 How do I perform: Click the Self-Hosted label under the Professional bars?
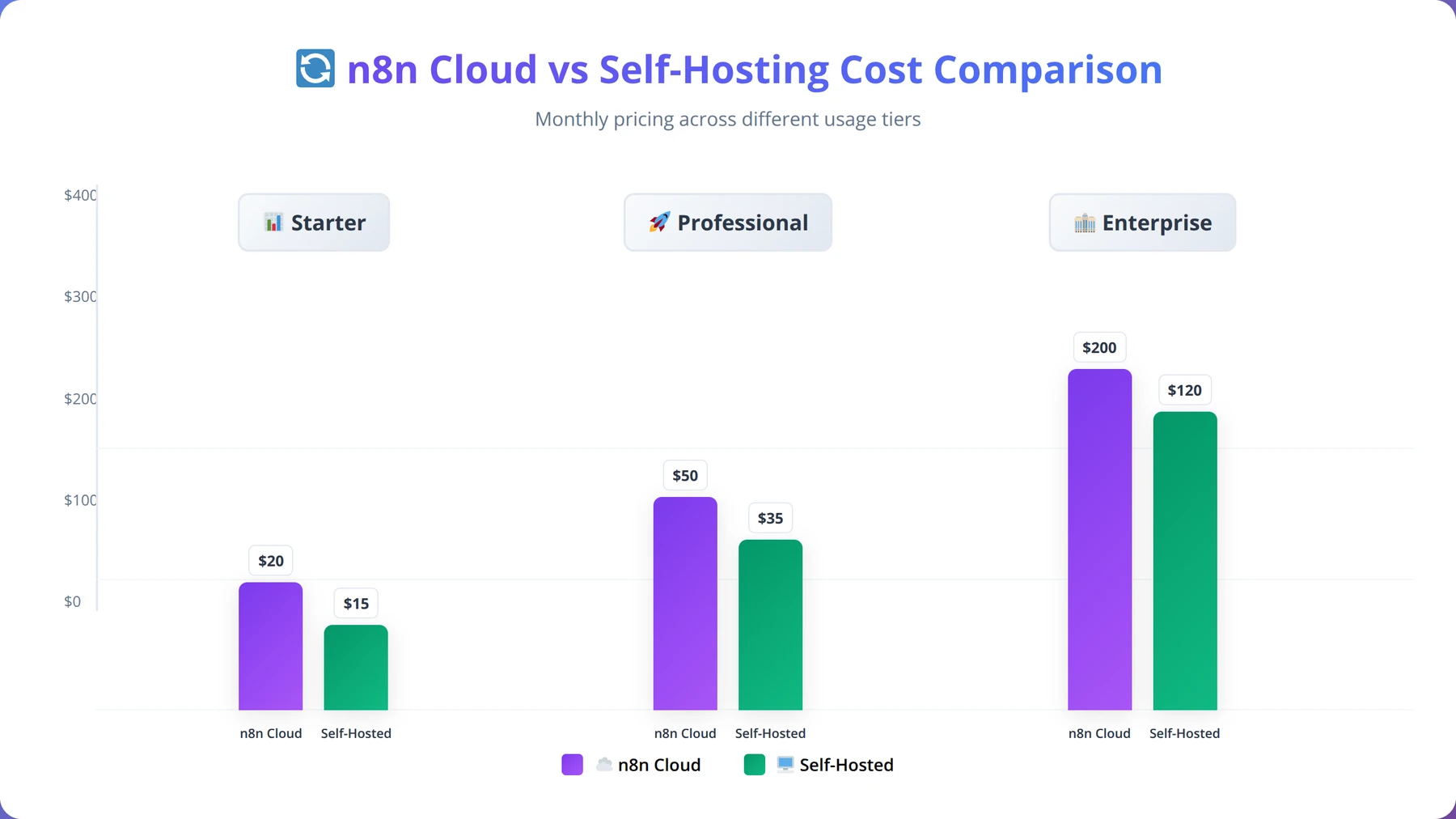coord(771,734)
